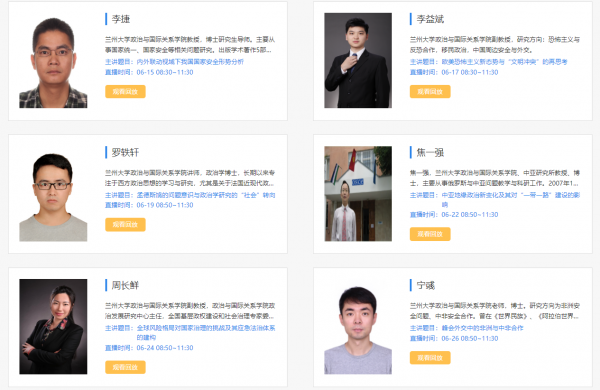
Task: Click 李捷's lecture topic line 主讲题目
Action: click(174, 62)
